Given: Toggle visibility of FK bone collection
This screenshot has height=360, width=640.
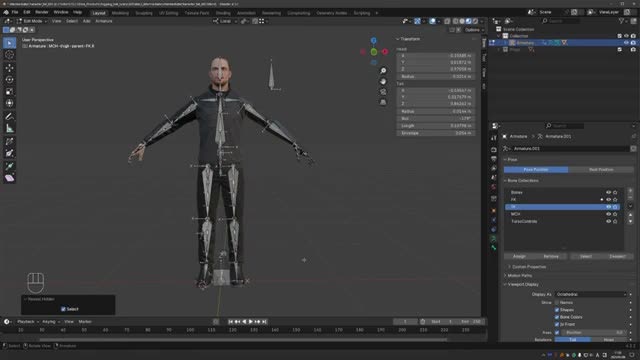Looking at the screenshot, I should pyautogui.click(x=608, y=200).
